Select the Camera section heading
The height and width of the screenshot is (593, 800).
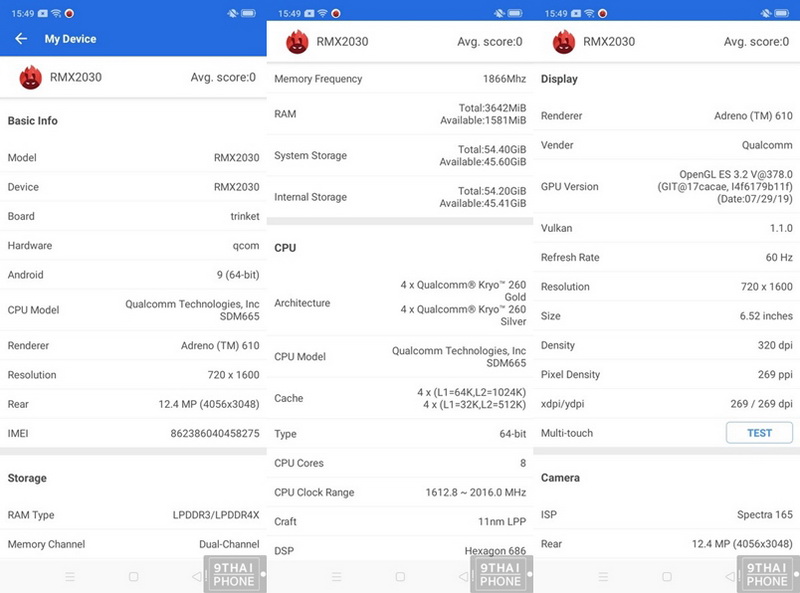[560, 478]
